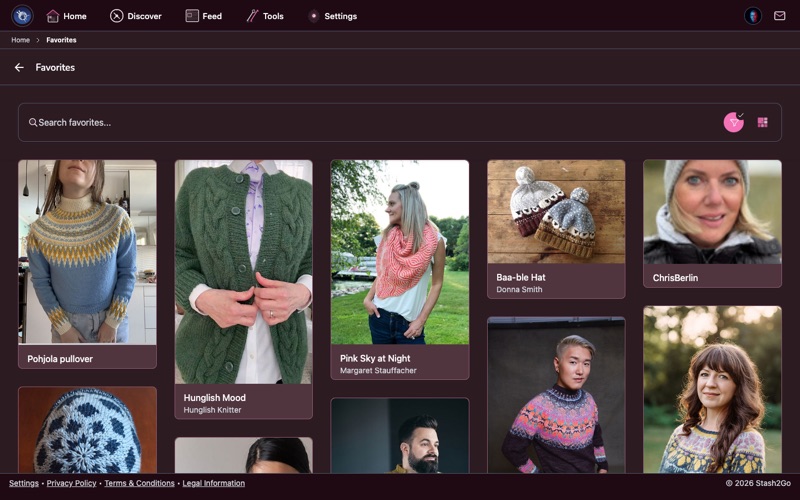
Task: Open the messages envelope icon
Action: click(779, 16)
